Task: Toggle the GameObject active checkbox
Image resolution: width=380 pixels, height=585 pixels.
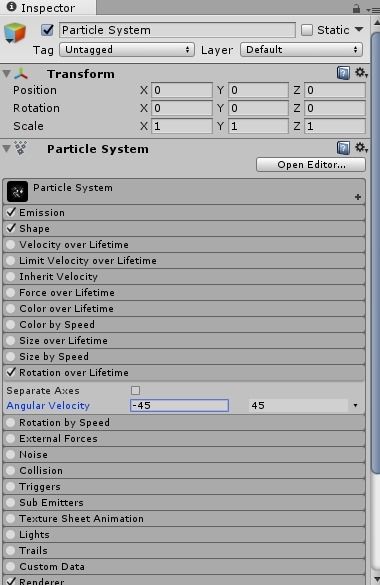Action: click(x=47, y=30)
